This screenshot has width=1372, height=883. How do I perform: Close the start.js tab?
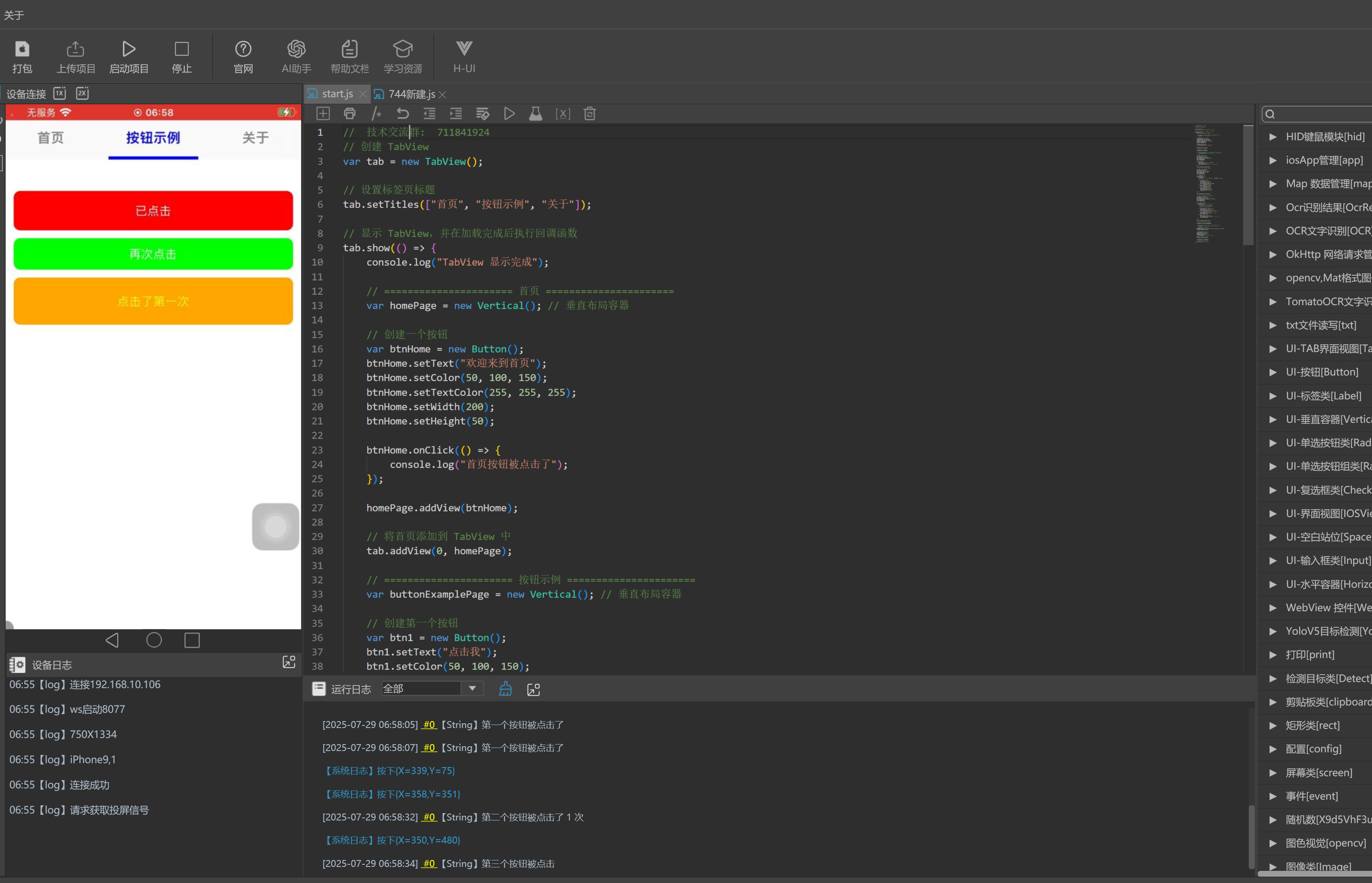click(x=363, y=94)
